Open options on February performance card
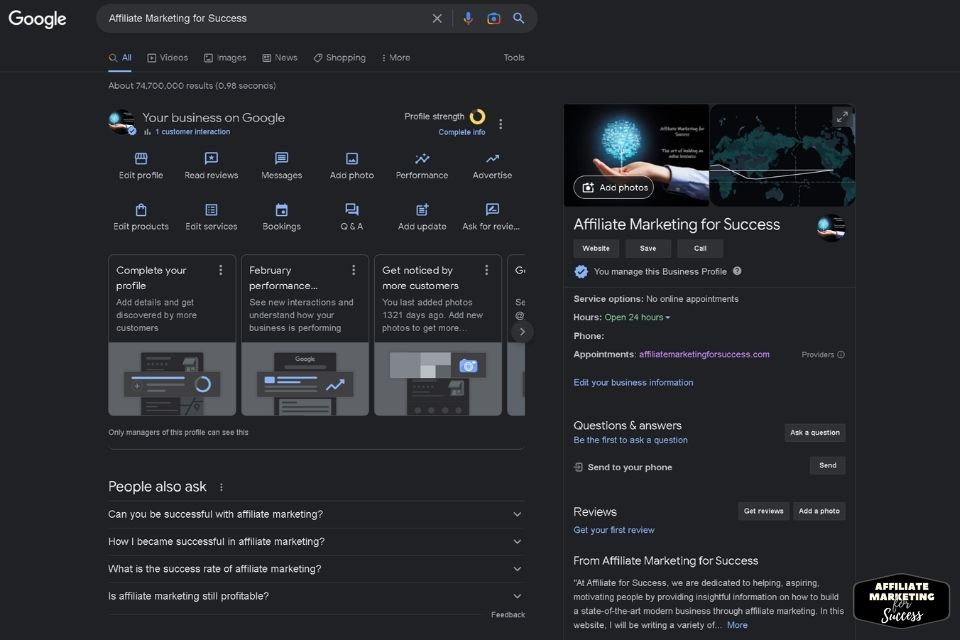The width and height of the screenshot is (960, 640). click(353, 270)
